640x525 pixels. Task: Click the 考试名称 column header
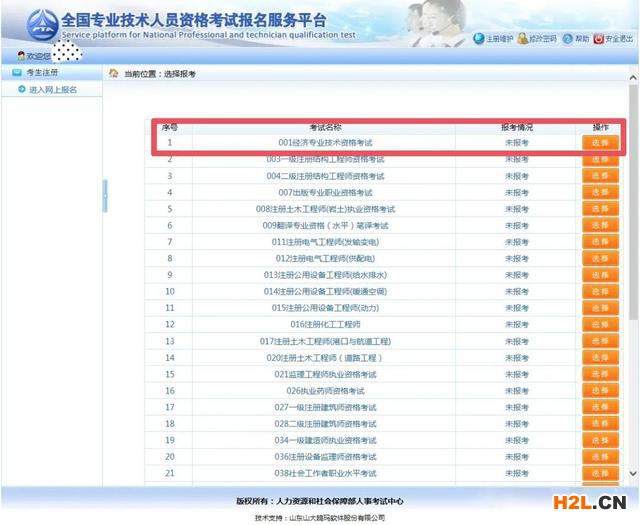[325, 128]
